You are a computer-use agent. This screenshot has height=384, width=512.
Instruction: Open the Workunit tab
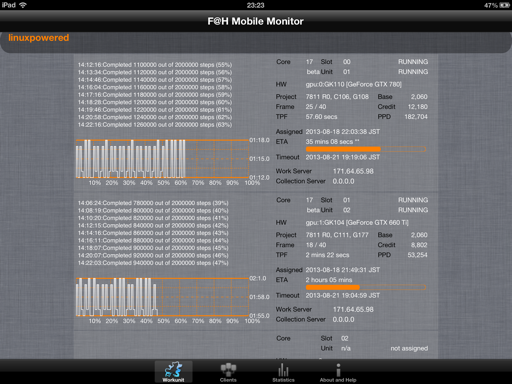[173, 372]
